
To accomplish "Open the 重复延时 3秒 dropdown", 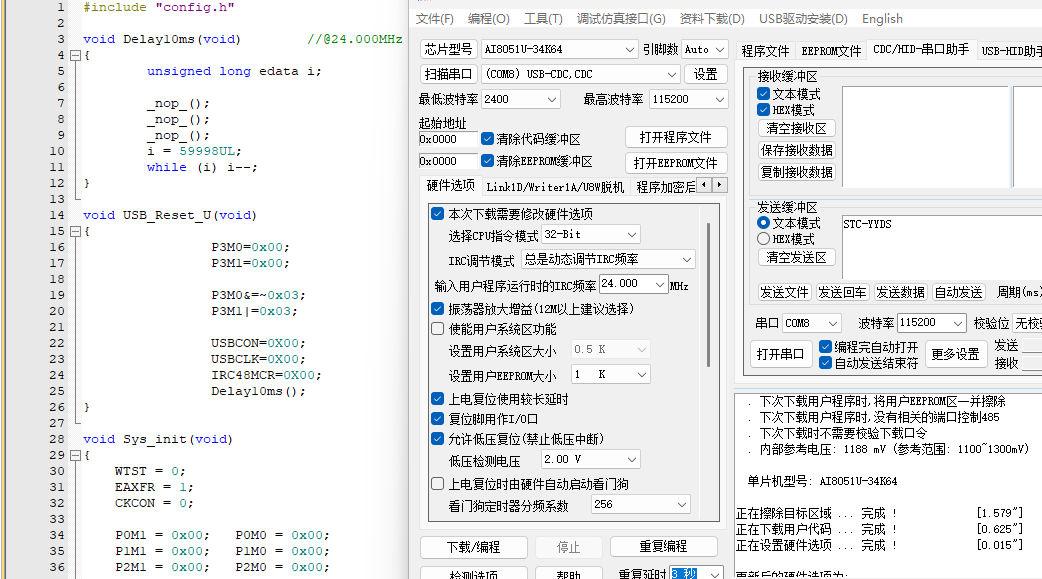I will click(x=696, y=573).
